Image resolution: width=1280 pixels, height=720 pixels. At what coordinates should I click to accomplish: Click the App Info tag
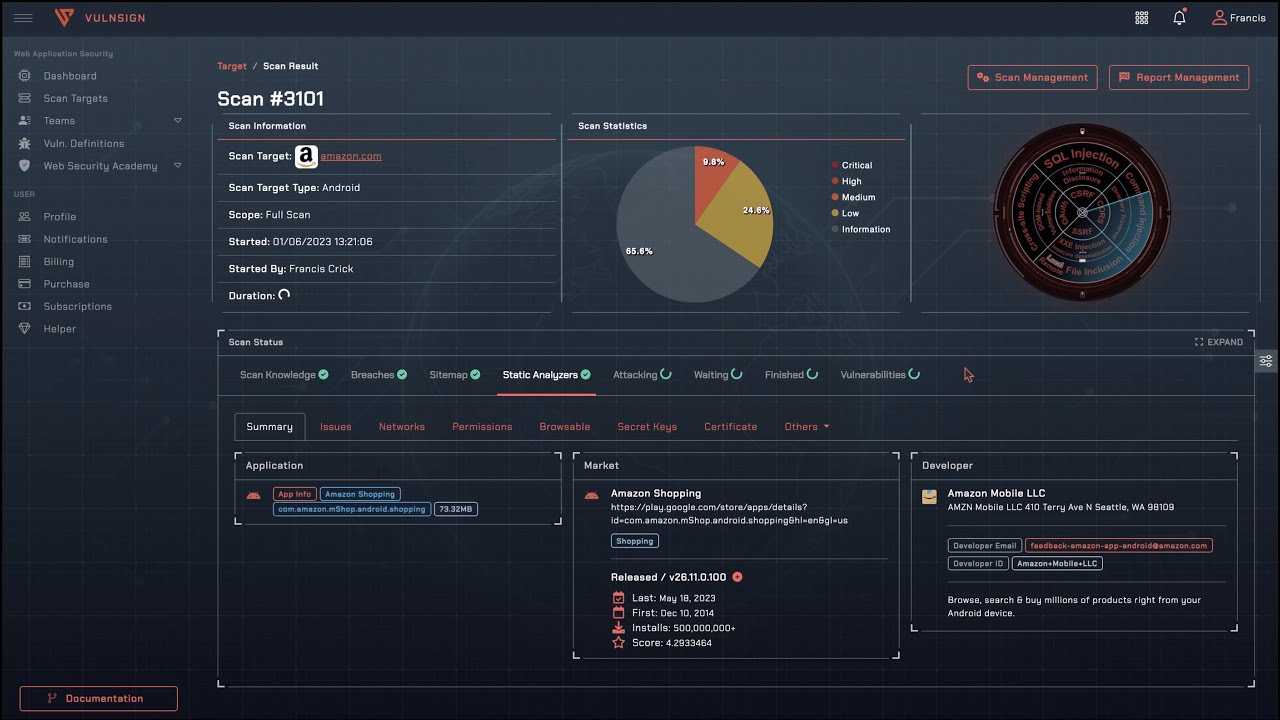295,494
